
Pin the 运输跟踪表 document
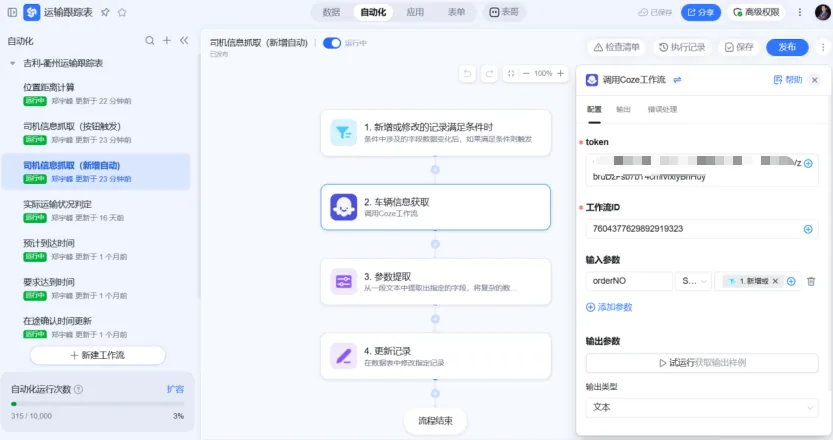click(105, 12)
